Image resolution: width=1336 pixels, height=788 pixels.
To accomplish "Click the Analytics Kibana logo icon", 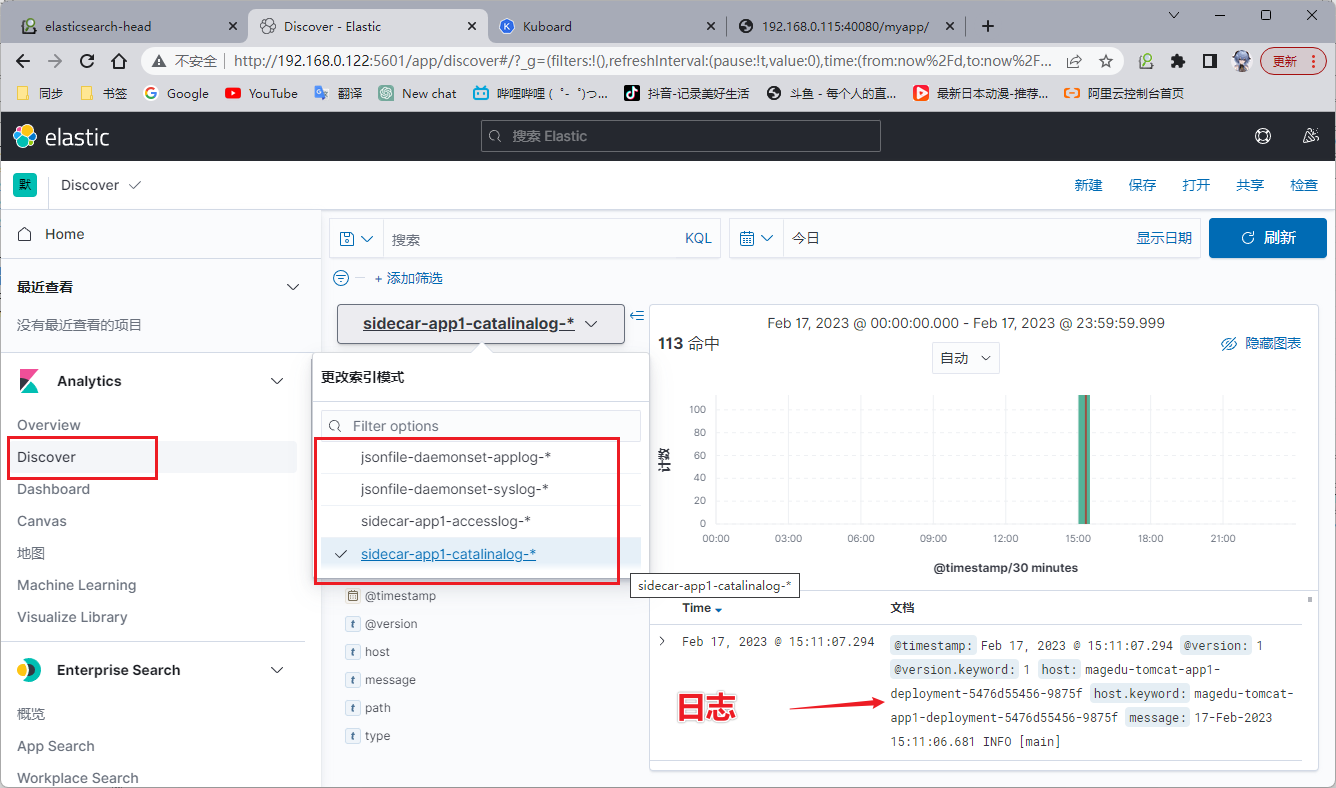I will (x=29, y=381).
